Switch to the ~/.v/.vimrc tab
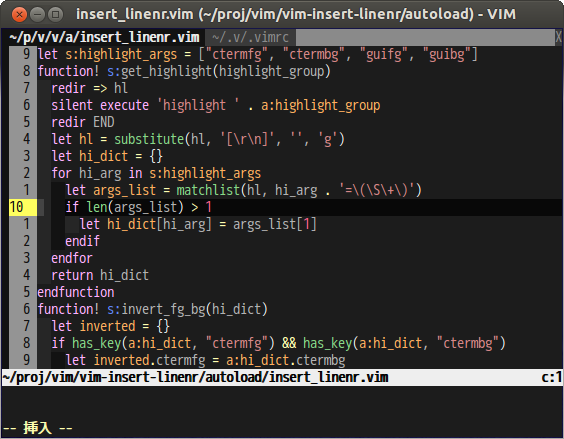This screenshot has width=564, height=439. click(250, 37)
